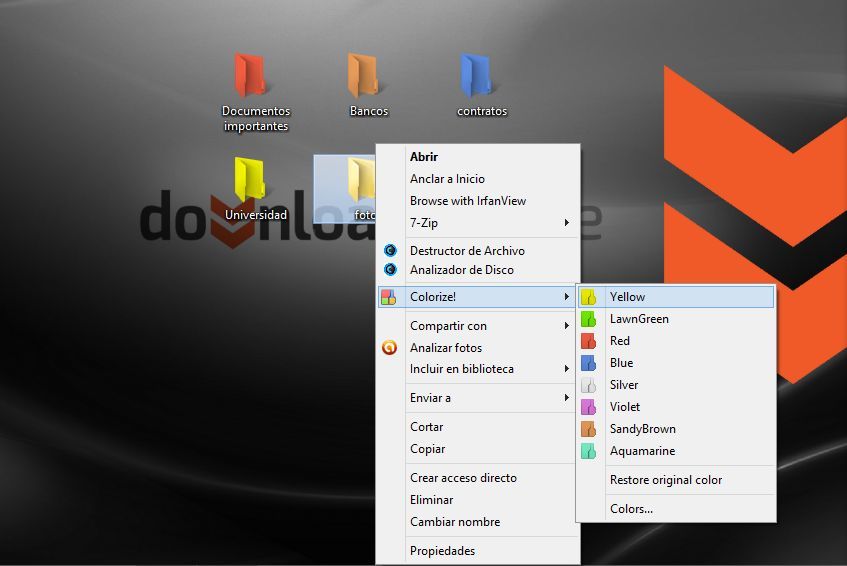Select the orange Bancos folder icon
Image resolution: width=847 pixels, height=566 pixels.
click(x=363, y=75)
